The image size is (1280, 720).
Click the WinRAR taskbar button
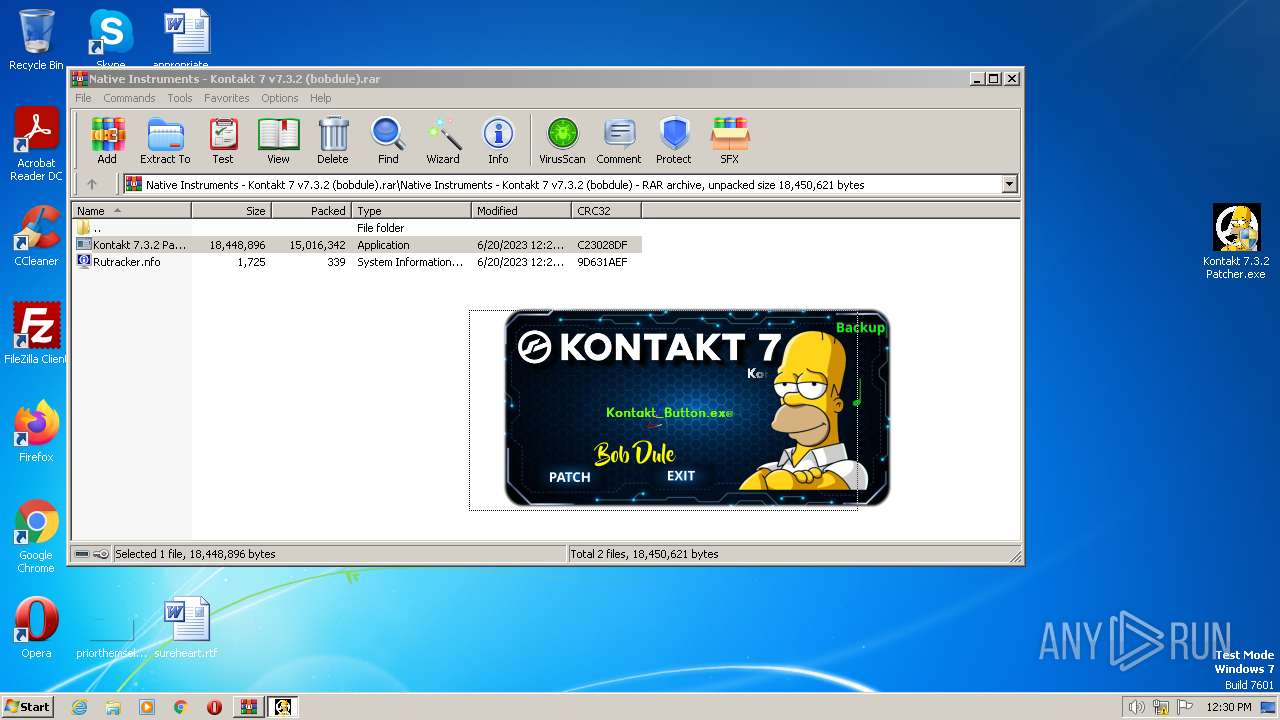tap(248, 707)
